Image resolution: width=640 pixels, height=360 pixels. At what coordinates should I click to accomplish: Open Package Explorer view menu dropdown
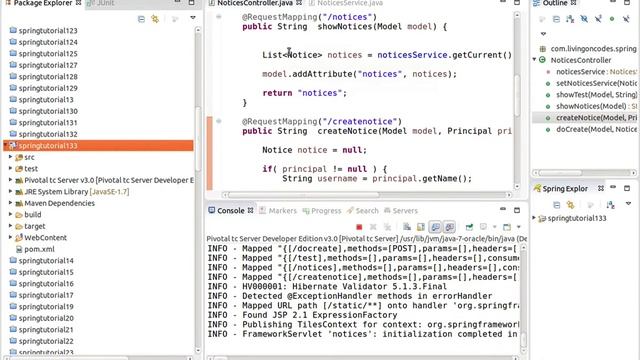coord(193,18)
